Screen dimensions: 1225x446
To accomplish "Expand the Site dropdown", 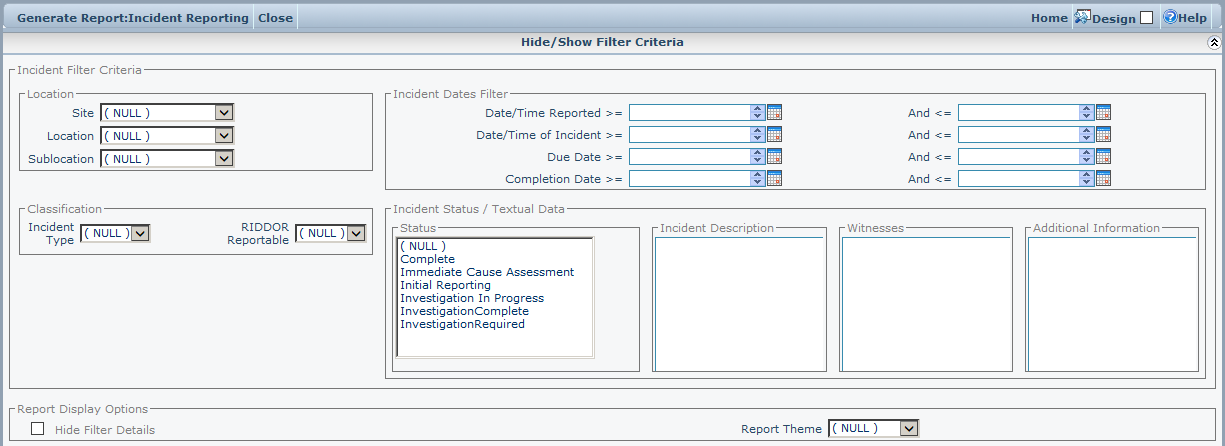I will coord(224,113).
